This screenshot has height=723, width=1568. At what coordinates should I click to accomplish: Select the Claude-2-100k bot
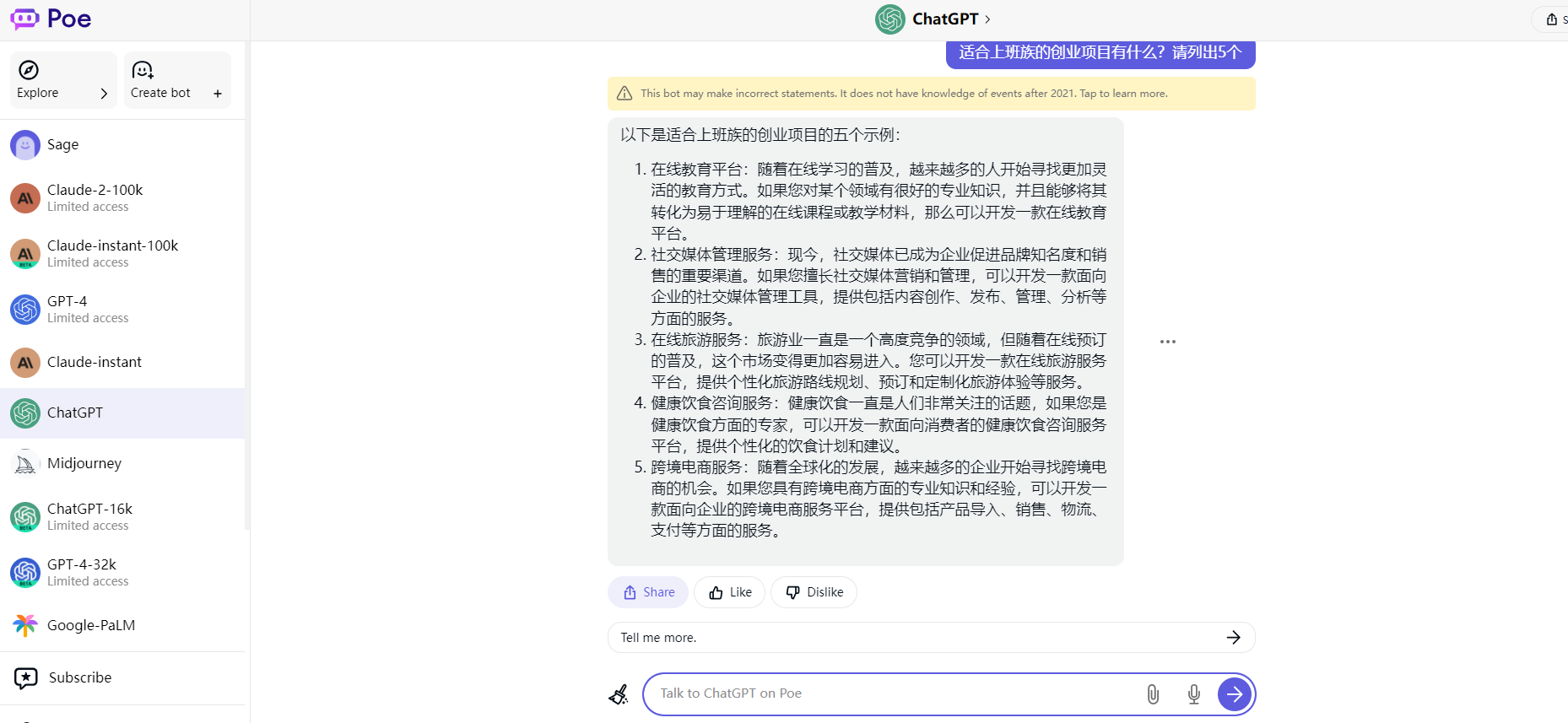(x=122, y=198)
